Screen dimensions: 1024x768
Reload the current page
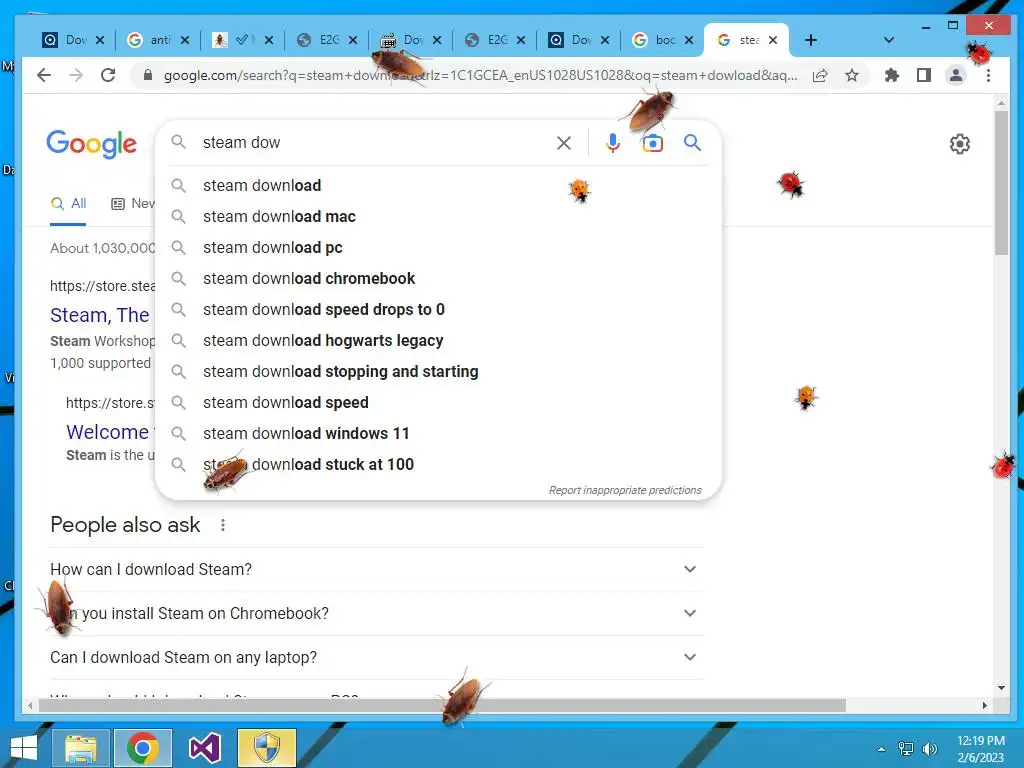(x=108, y=75)
